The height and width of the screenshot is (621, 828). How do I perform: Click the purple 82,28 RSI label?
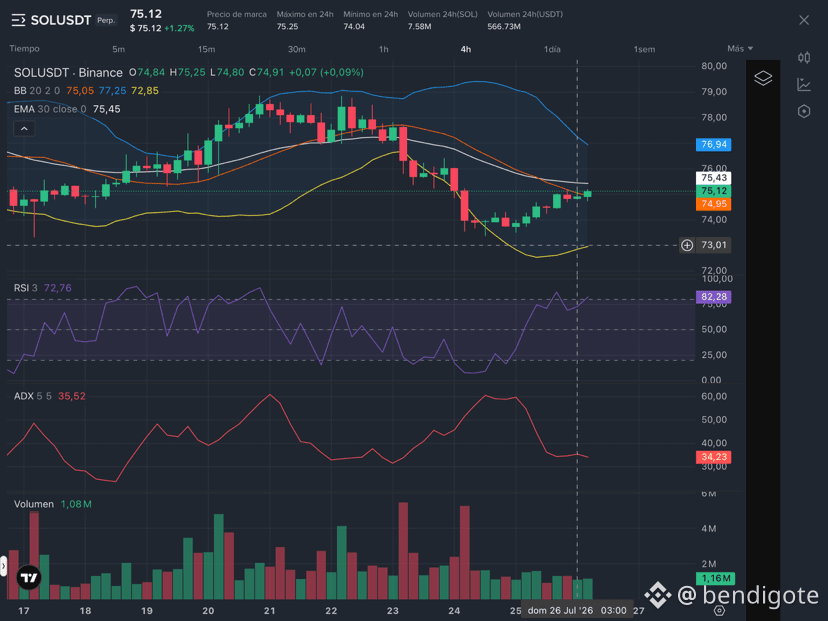pyautogui.click(x=713, y=297)
